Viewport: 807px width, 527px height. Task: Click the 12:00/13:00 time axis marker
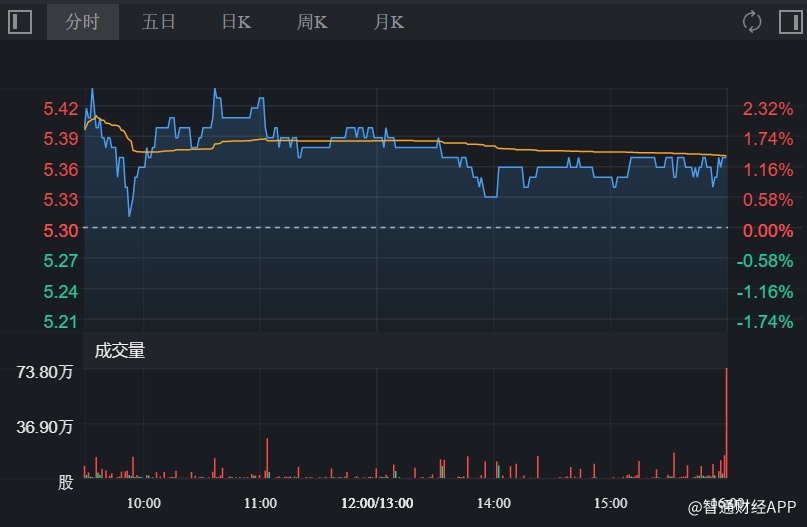[377, 502]
